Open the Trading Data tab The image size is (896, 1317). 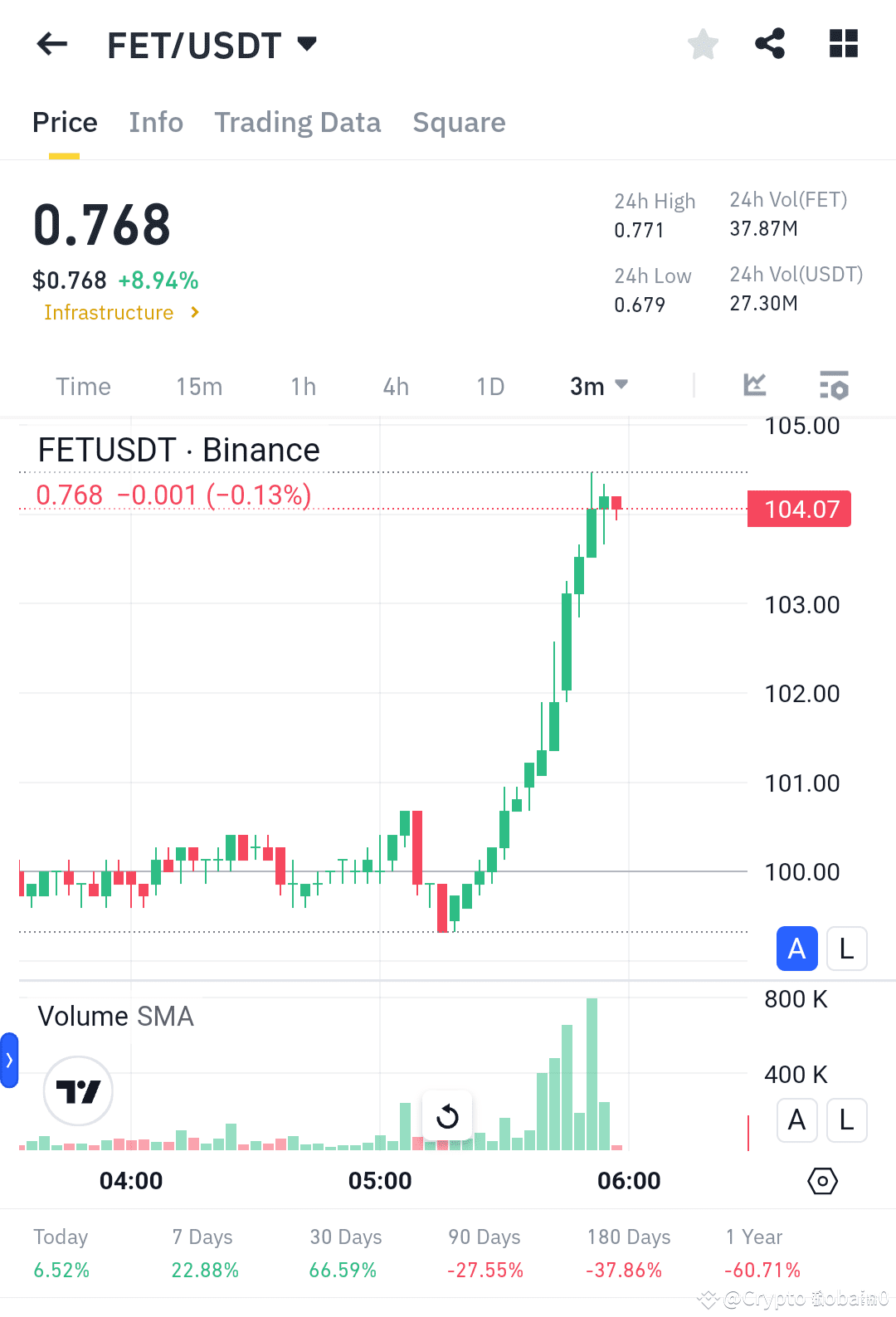click(x=298, y=123)
